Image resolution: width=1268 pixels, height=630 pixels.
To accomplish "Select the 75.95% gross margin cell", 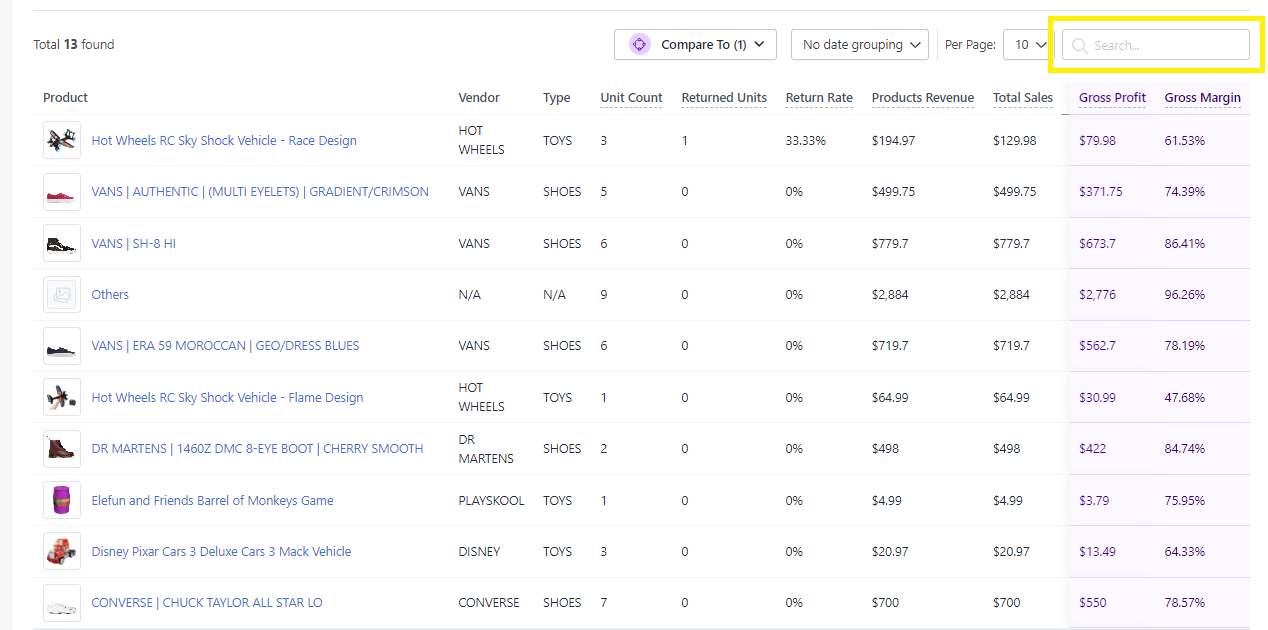I will (x=1185, y=501).
